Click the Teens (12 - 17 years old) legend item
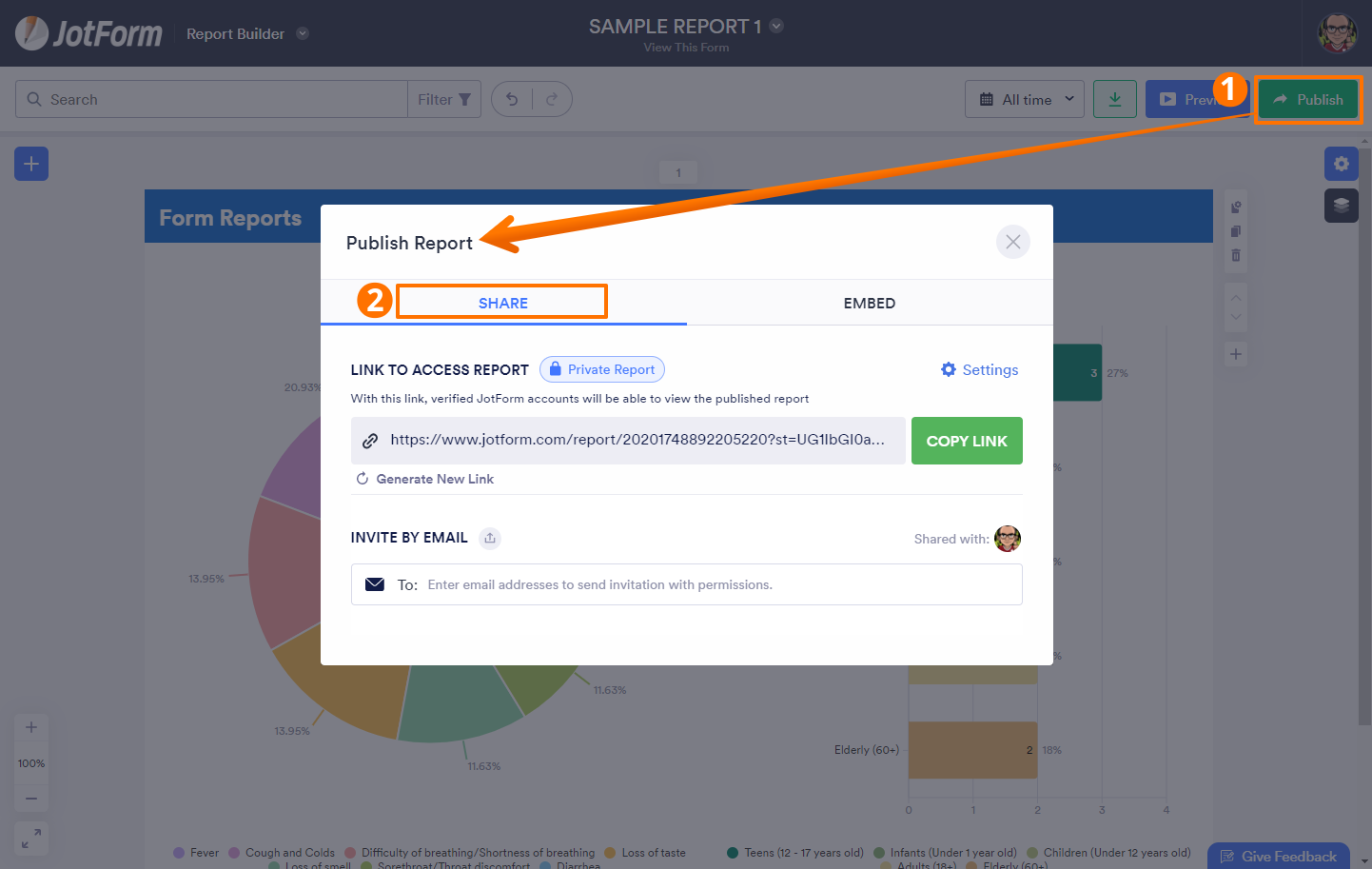The image size is (1372, 869). (x=795, y=853)
